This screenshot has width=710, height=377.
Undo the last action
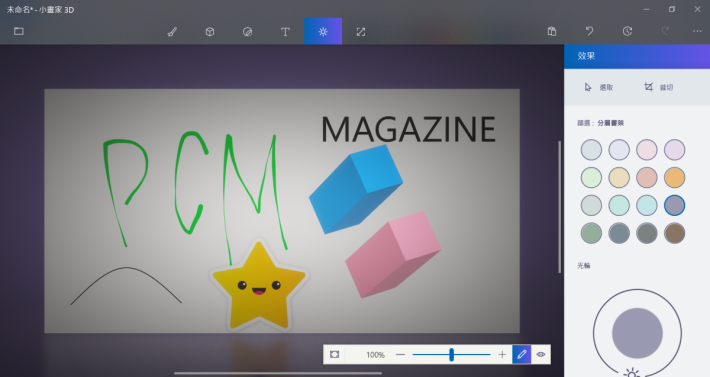pyautogui.click(x=590, y=31)
